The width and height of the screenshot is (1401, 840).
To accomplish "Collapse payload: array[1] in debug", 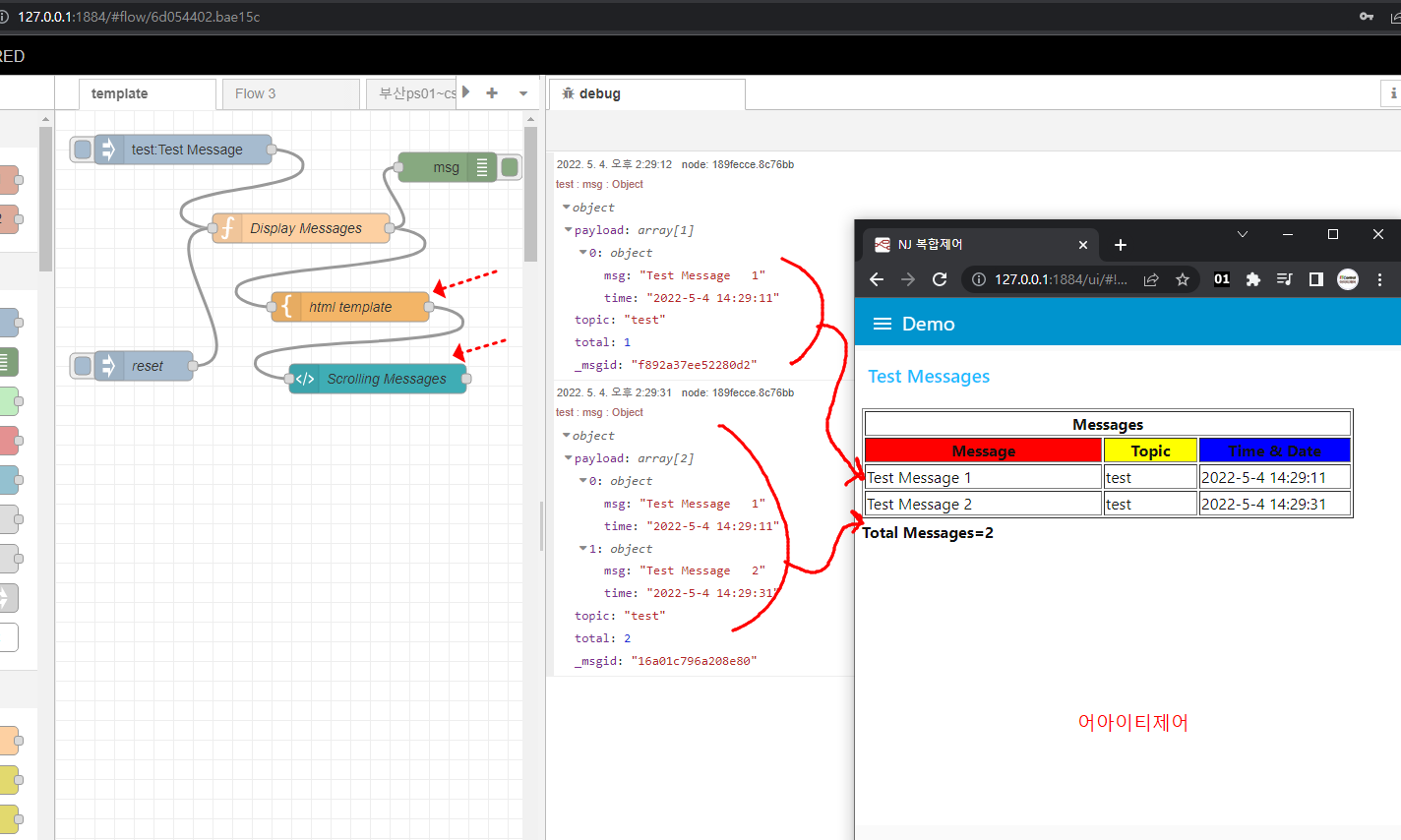I will click(569, 230).
